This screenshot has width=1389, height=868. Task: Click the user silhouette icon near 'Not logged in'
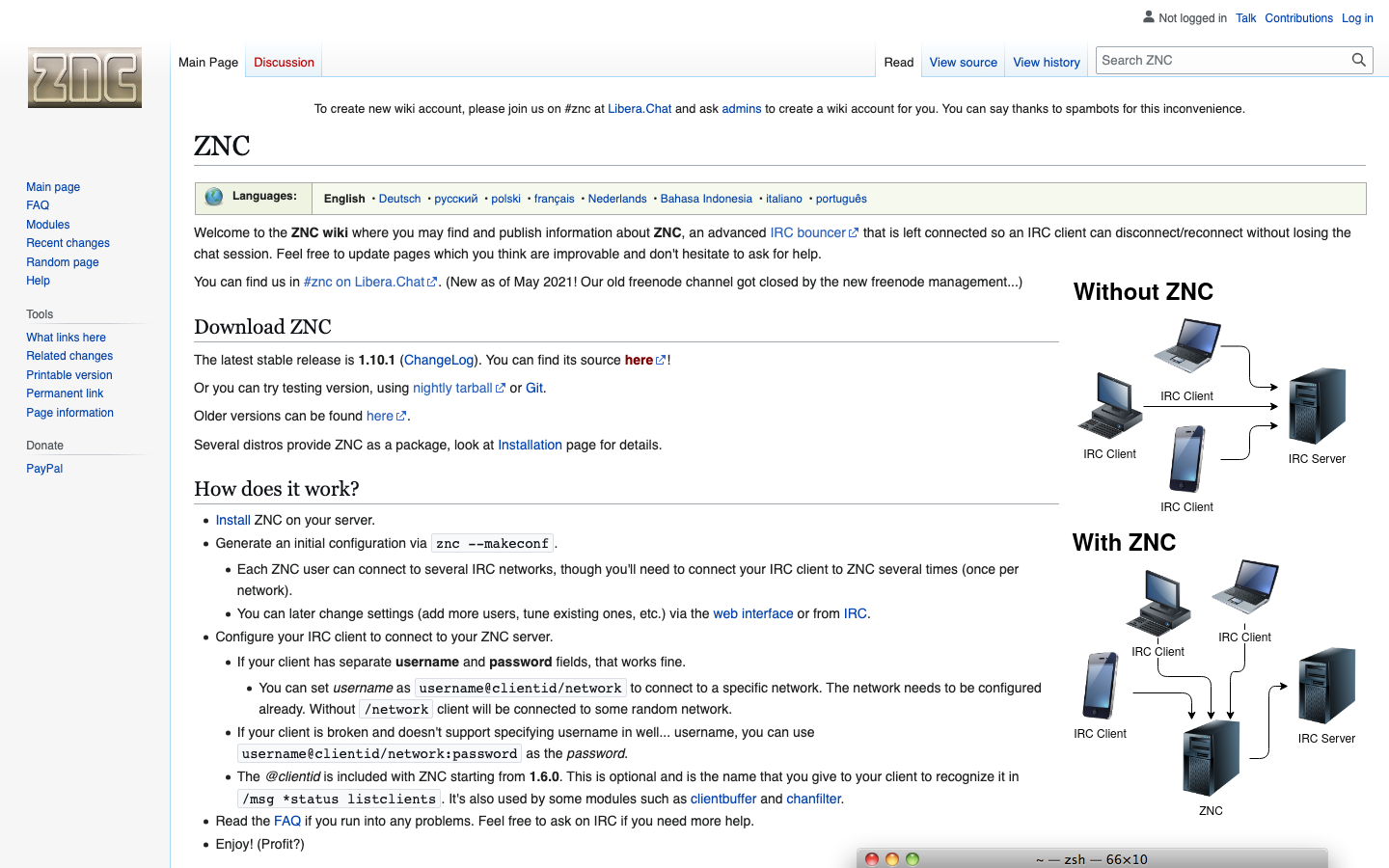click(1148, 16)
